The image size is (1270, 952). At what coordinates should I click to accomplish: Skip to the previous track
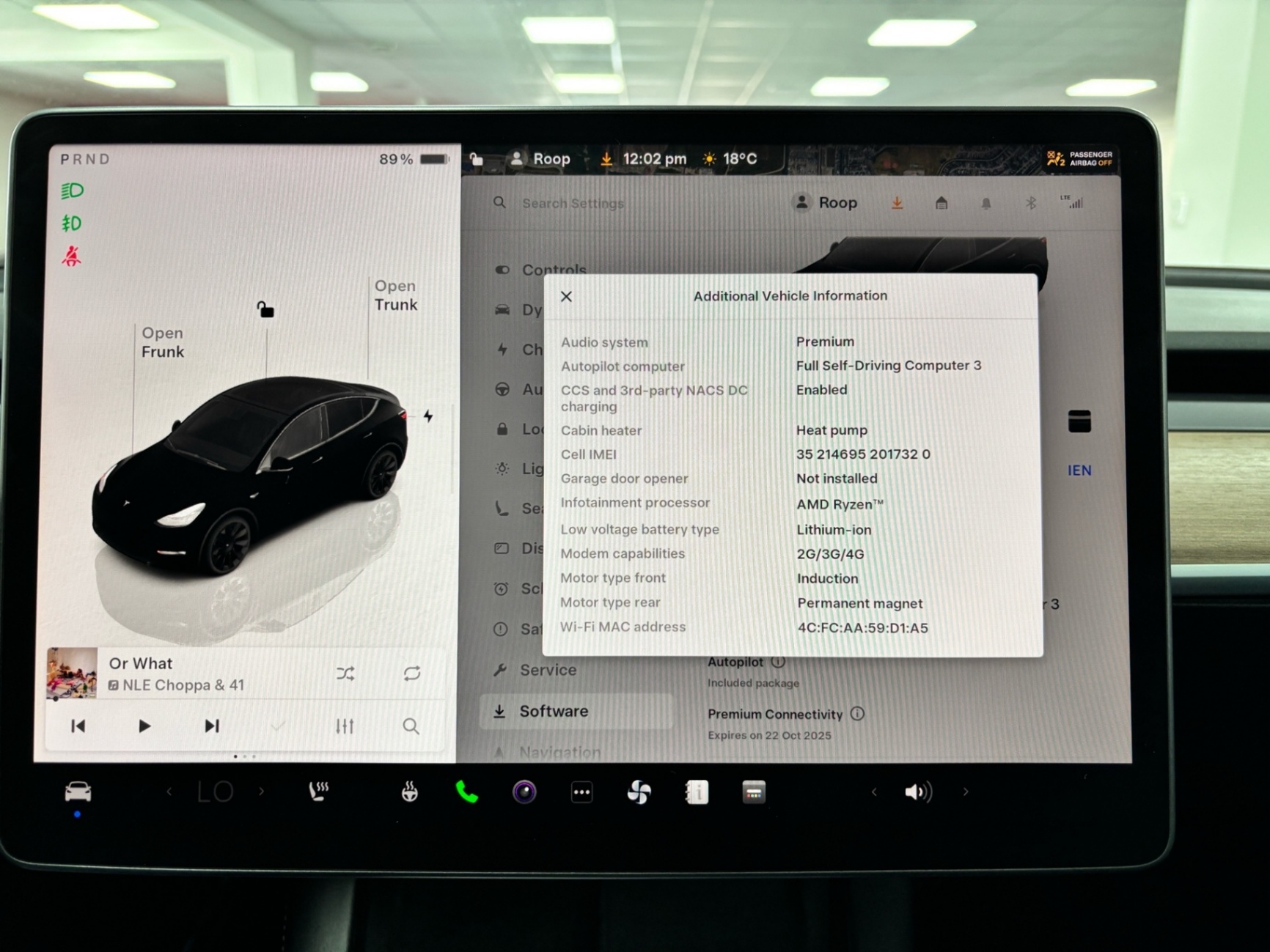pyautogui.click(x=78, y=726)
